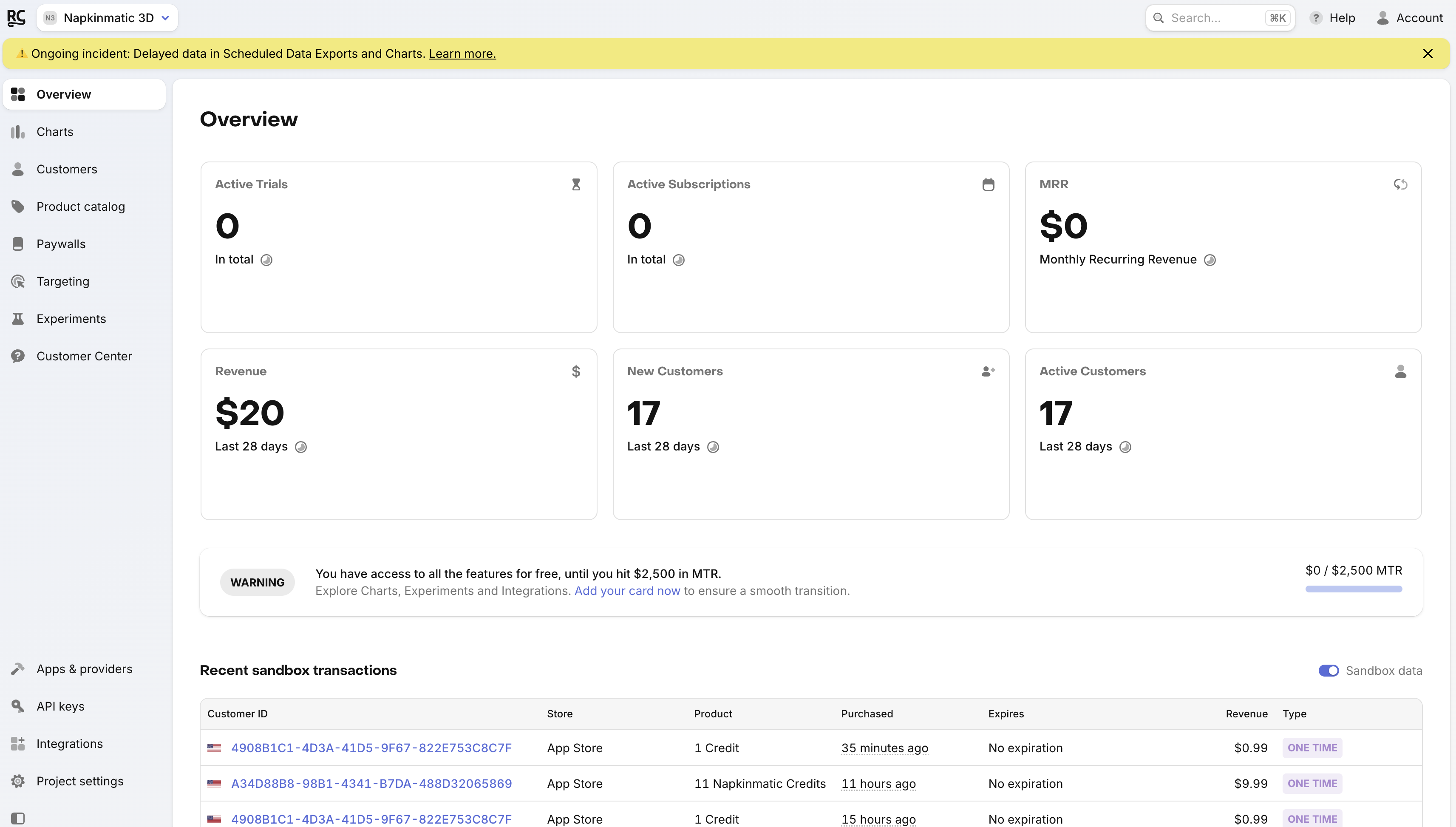This screenshot has width=1456, height=827.
Task: Click the New Customers add-person icon
Action: (x=988, y=371)
